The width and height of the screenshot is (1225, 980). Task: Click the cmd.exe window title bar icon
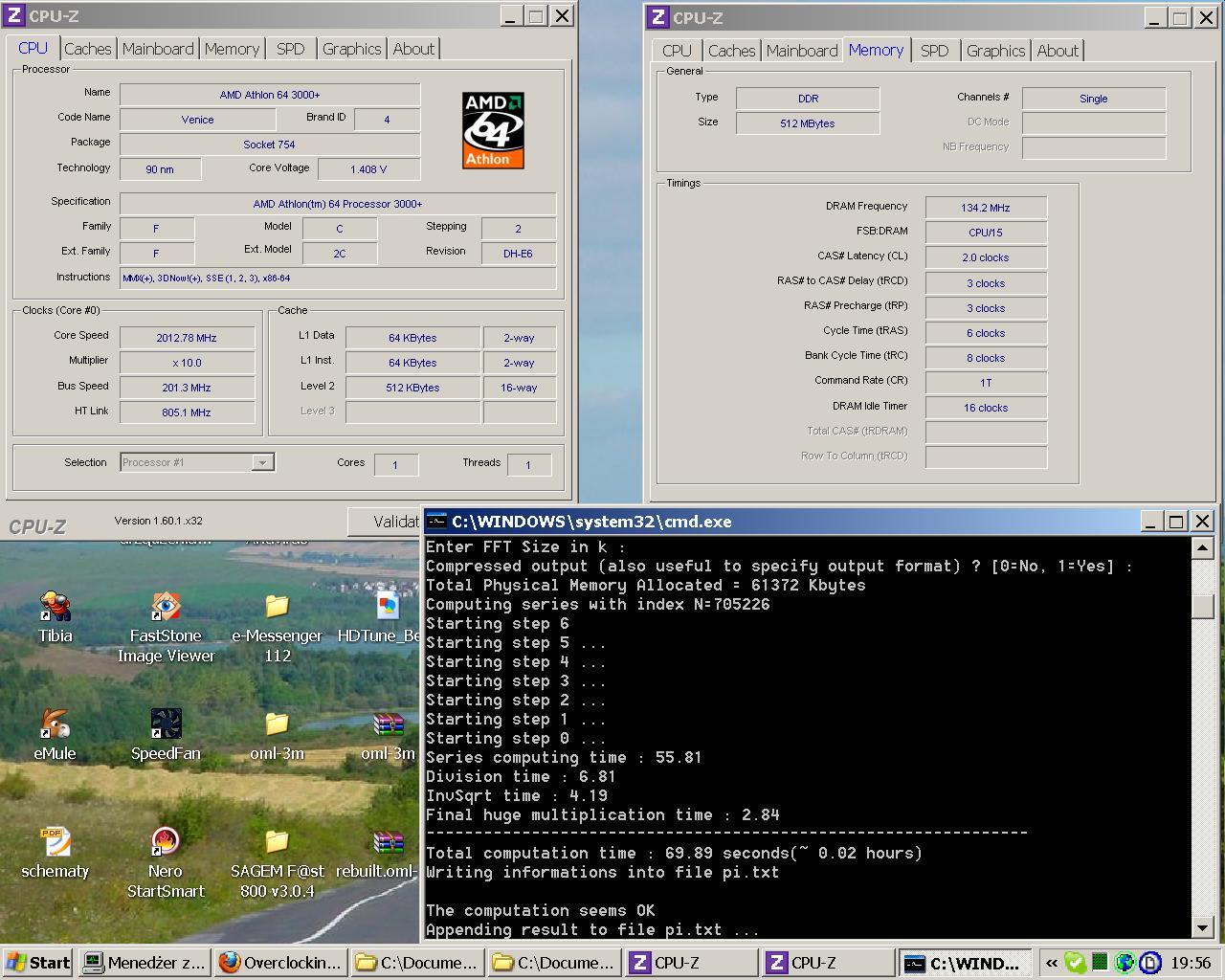pyautogui.click(x=437, y=522)
